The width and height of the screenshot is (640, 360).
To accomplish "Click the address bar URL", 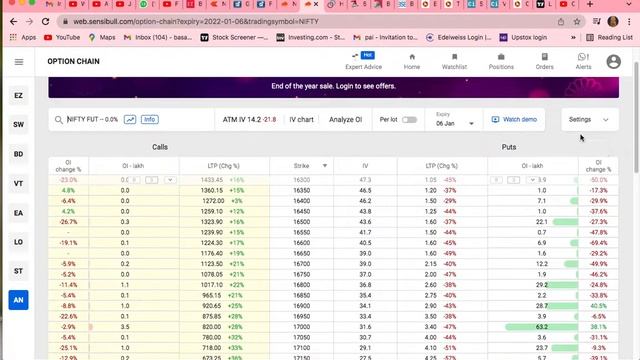I will coord(196,22).
